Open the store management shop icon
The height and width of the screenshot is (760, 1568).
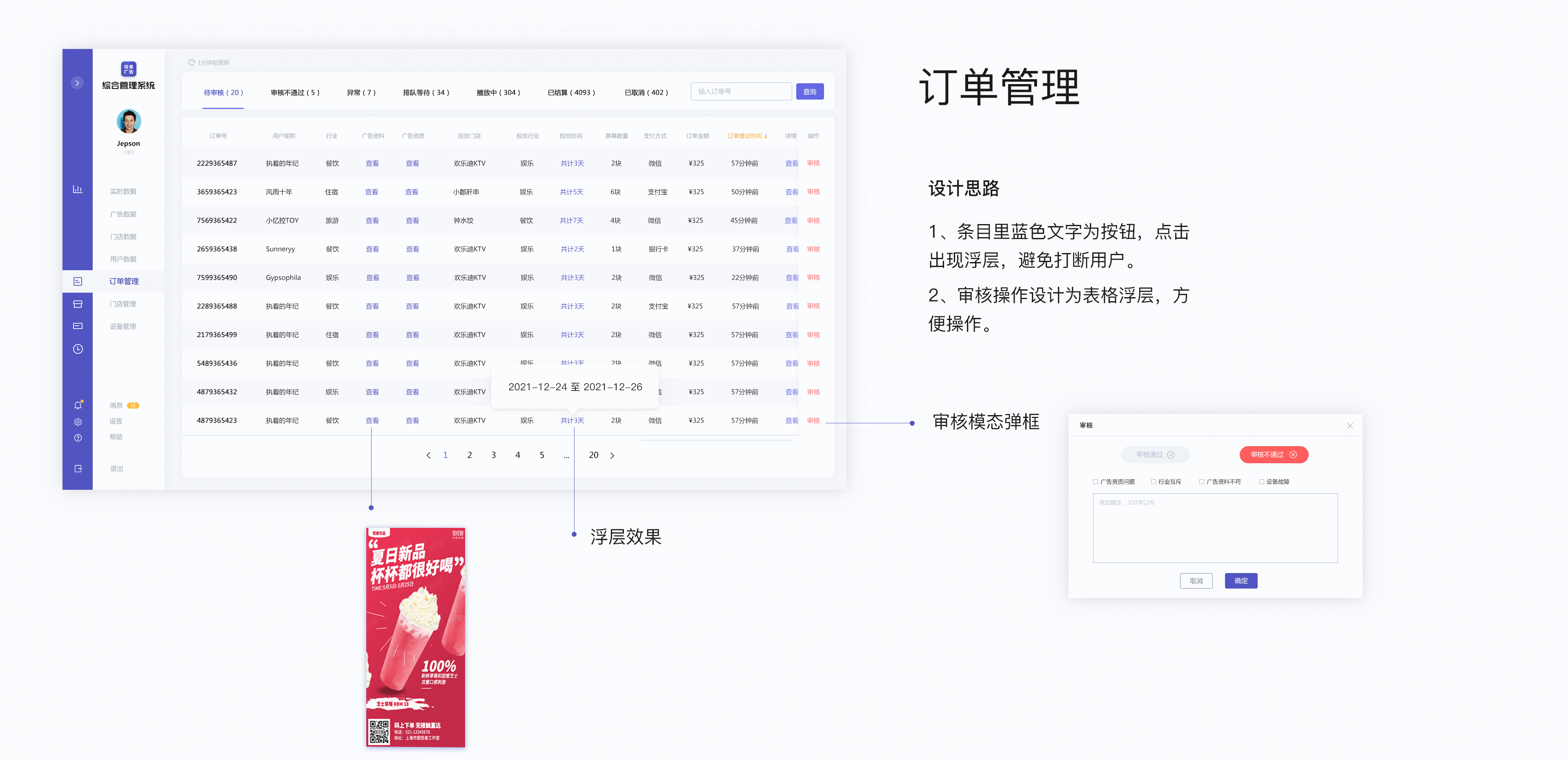pyautogui.click(x=77, y=304)
